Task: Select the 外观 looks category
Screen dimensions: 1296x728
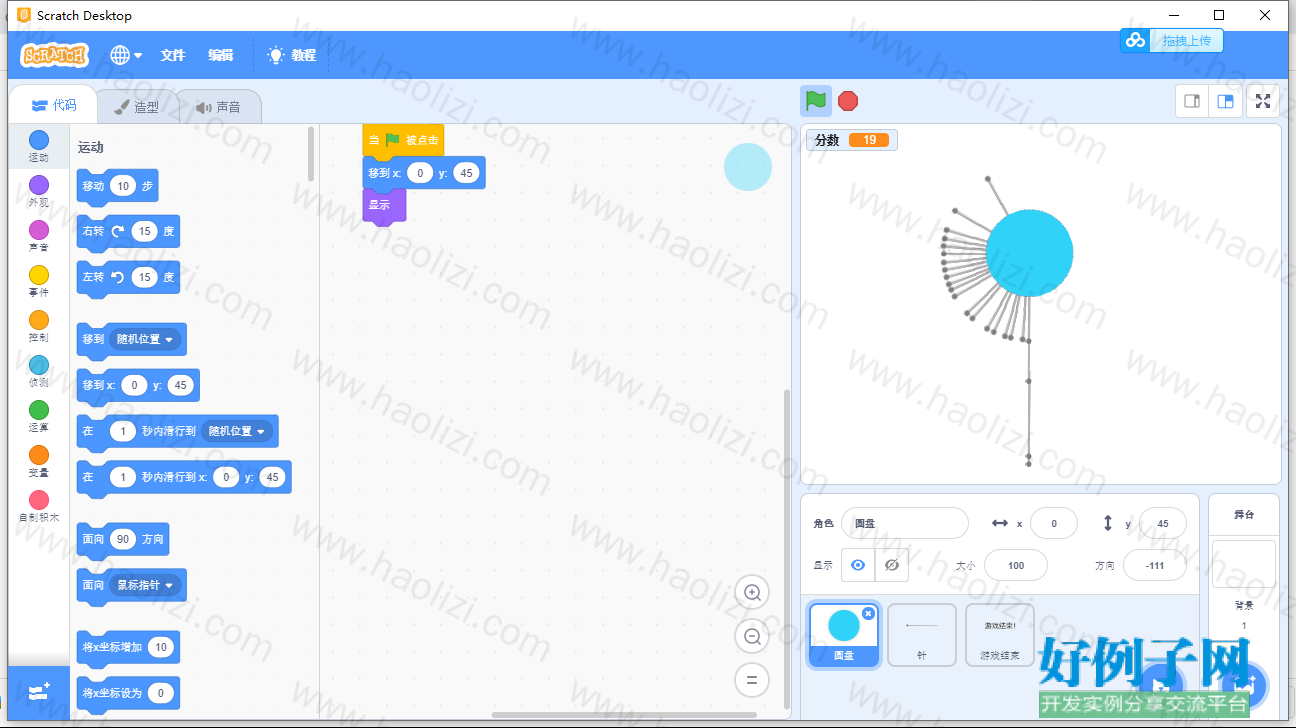Action: click(38, 191)
